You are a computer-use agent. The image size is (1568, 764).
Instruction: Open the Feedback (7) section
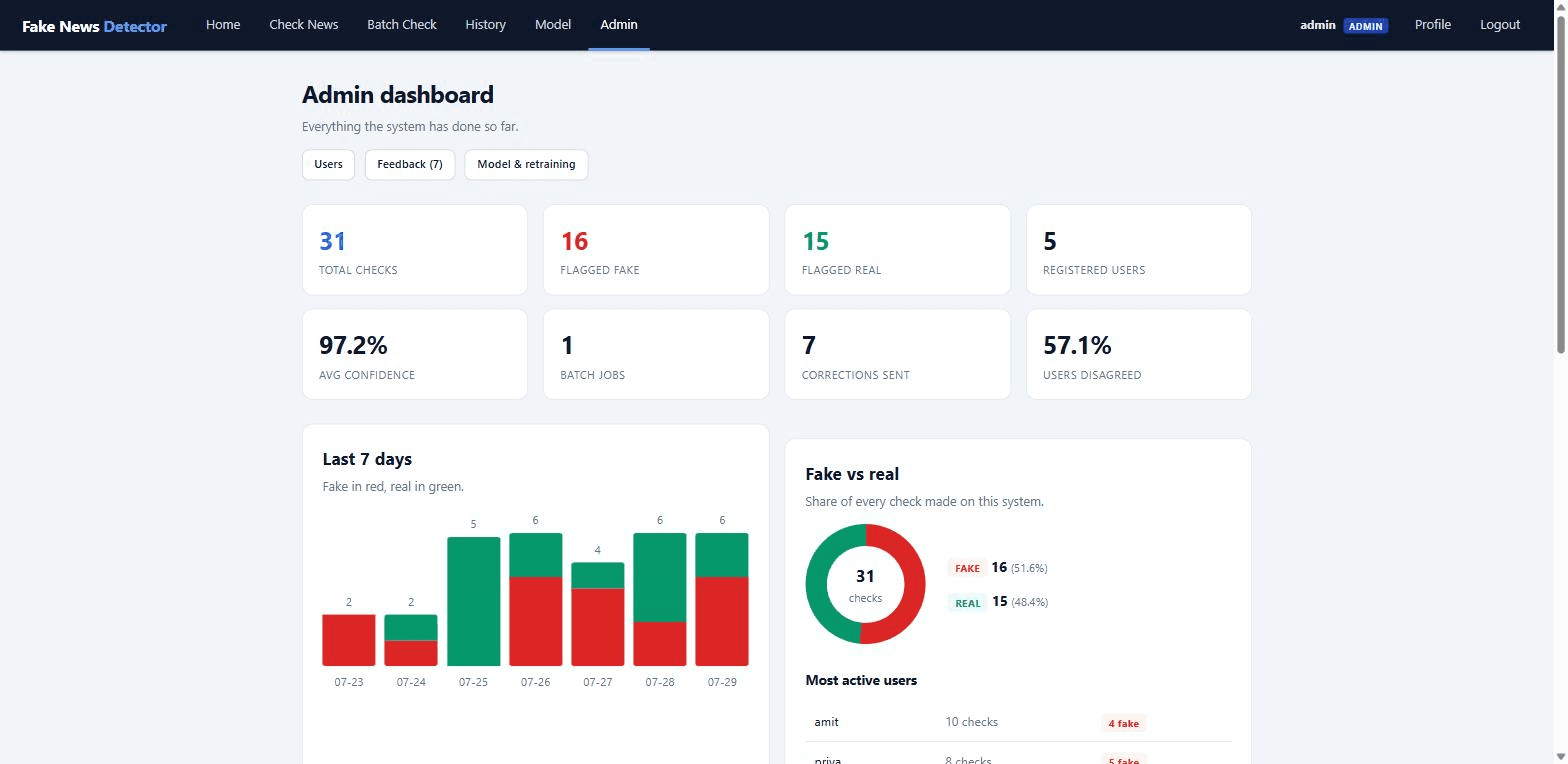coord(410,164)
